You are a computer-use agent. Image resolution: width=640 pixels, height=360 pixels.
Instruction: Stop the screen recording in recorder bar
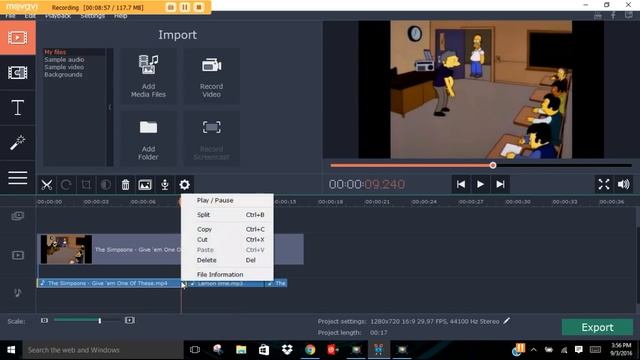pos(199,7)
